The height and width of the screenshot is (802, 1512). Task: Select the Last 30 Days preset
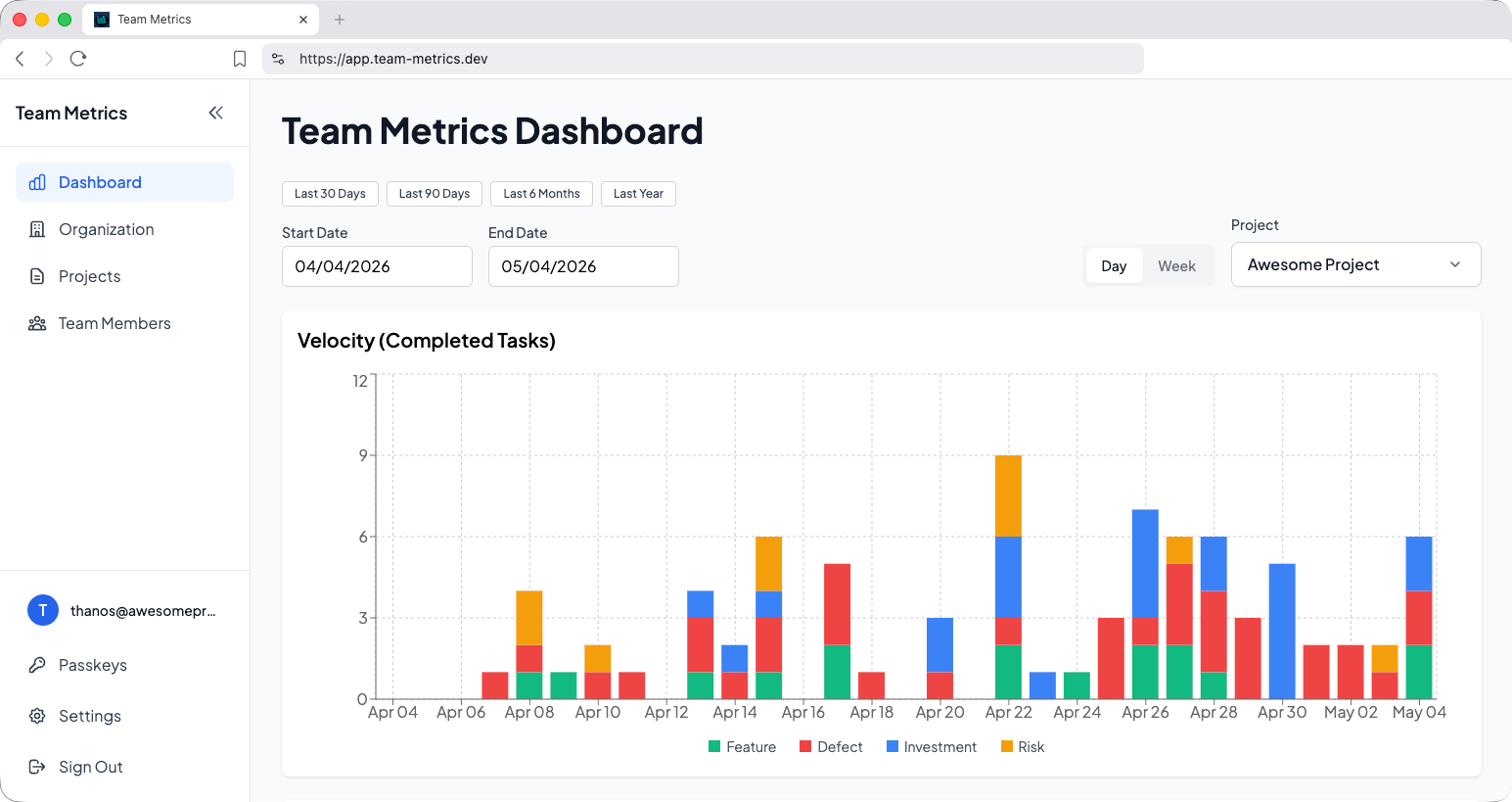click(x=330, y=194)
